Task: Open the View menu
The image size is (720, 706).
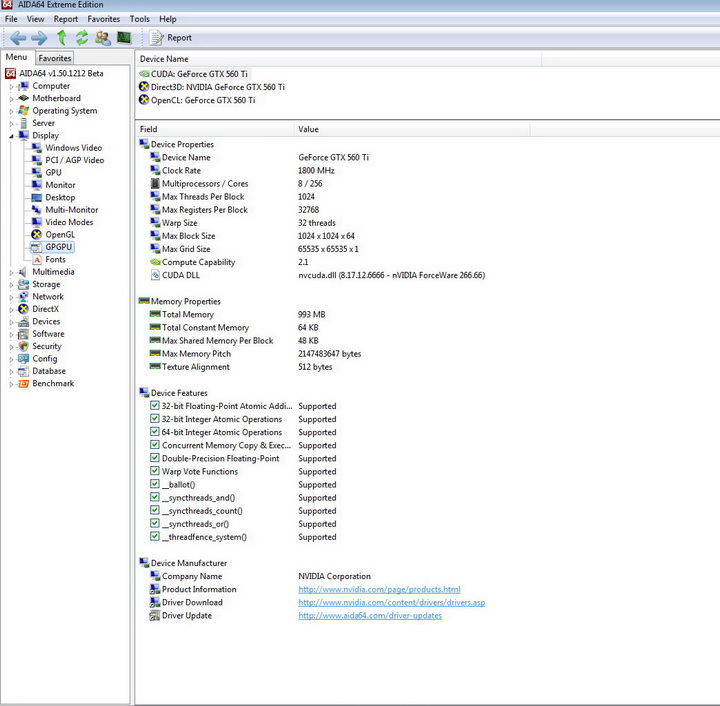Action: [35, 19]
